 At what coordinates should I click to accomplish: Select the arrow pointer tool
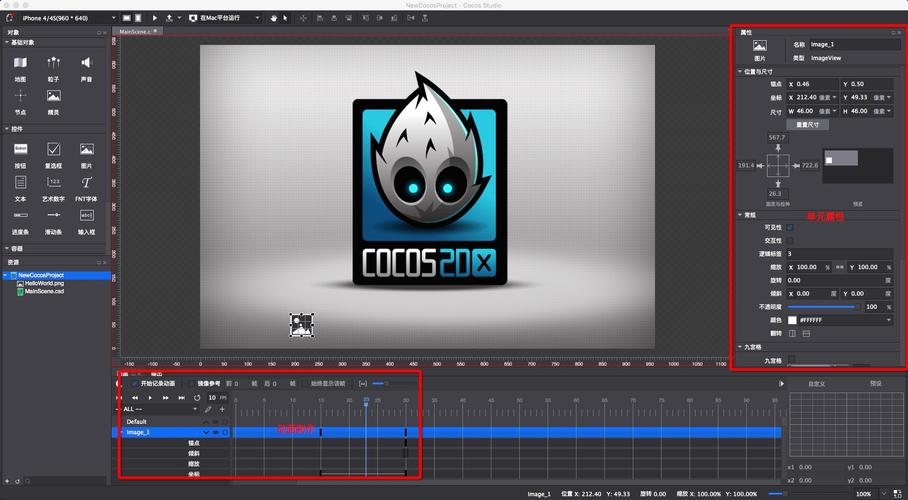point(285,18)
